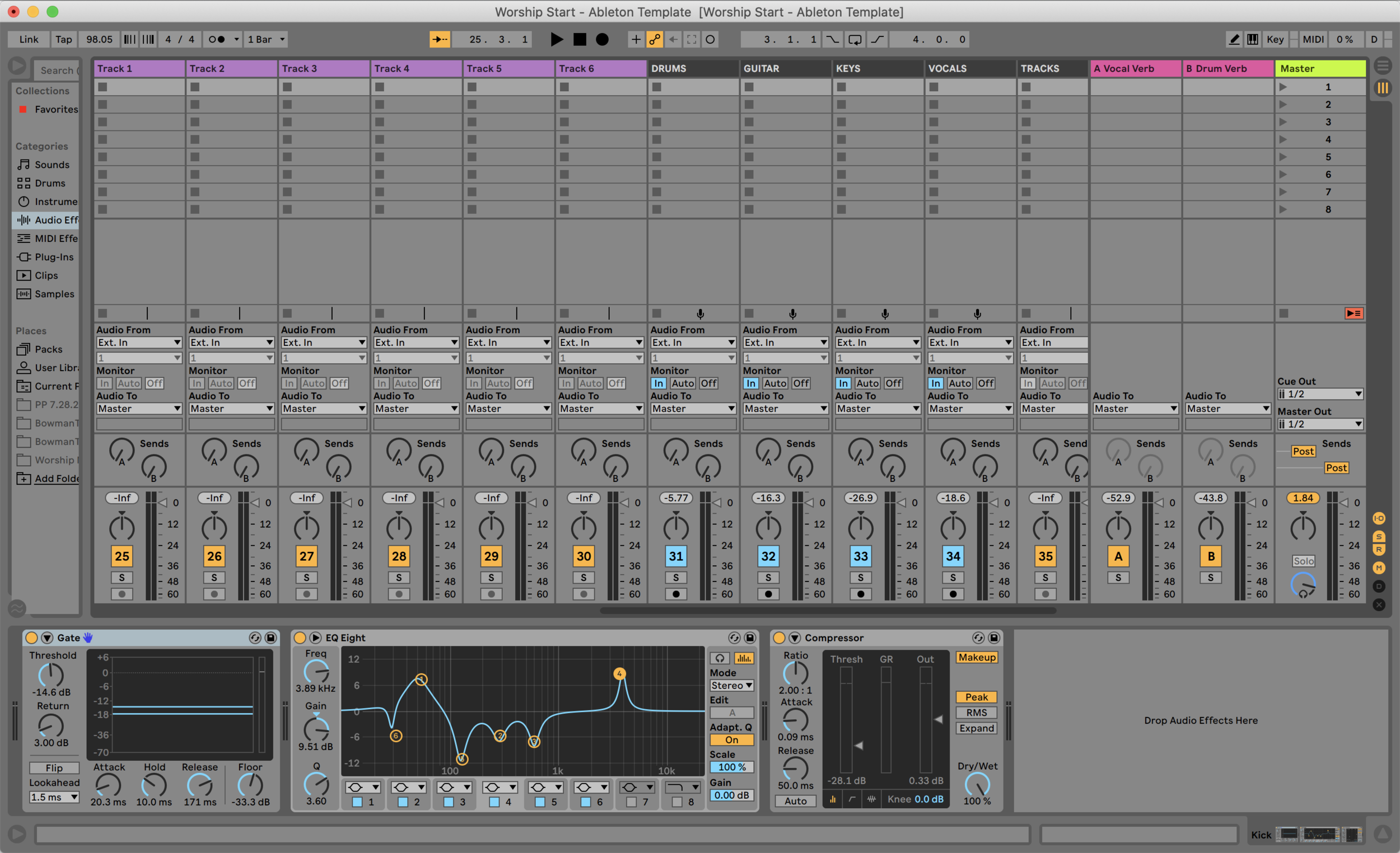Click the Tap tempo button
The height and width of the screenshot is (853, 1400).
(64, 39)
